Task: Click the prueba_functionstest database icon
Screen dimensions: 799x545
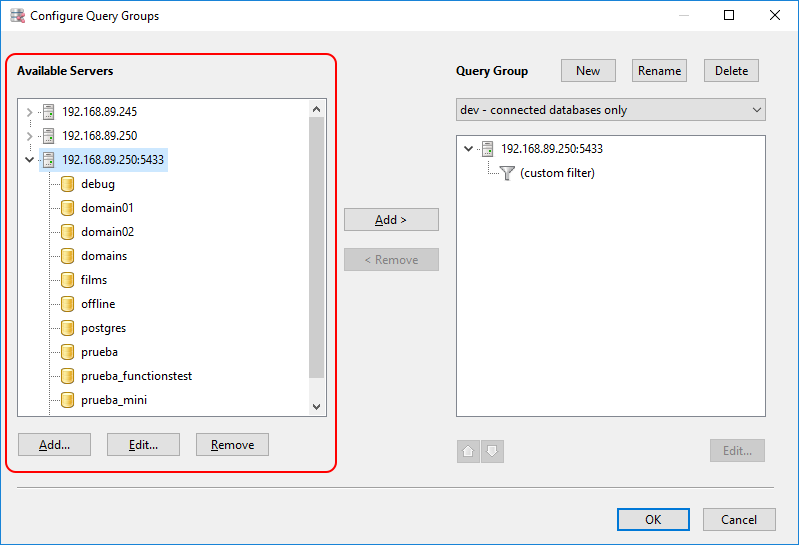Action: pos(67,376)
